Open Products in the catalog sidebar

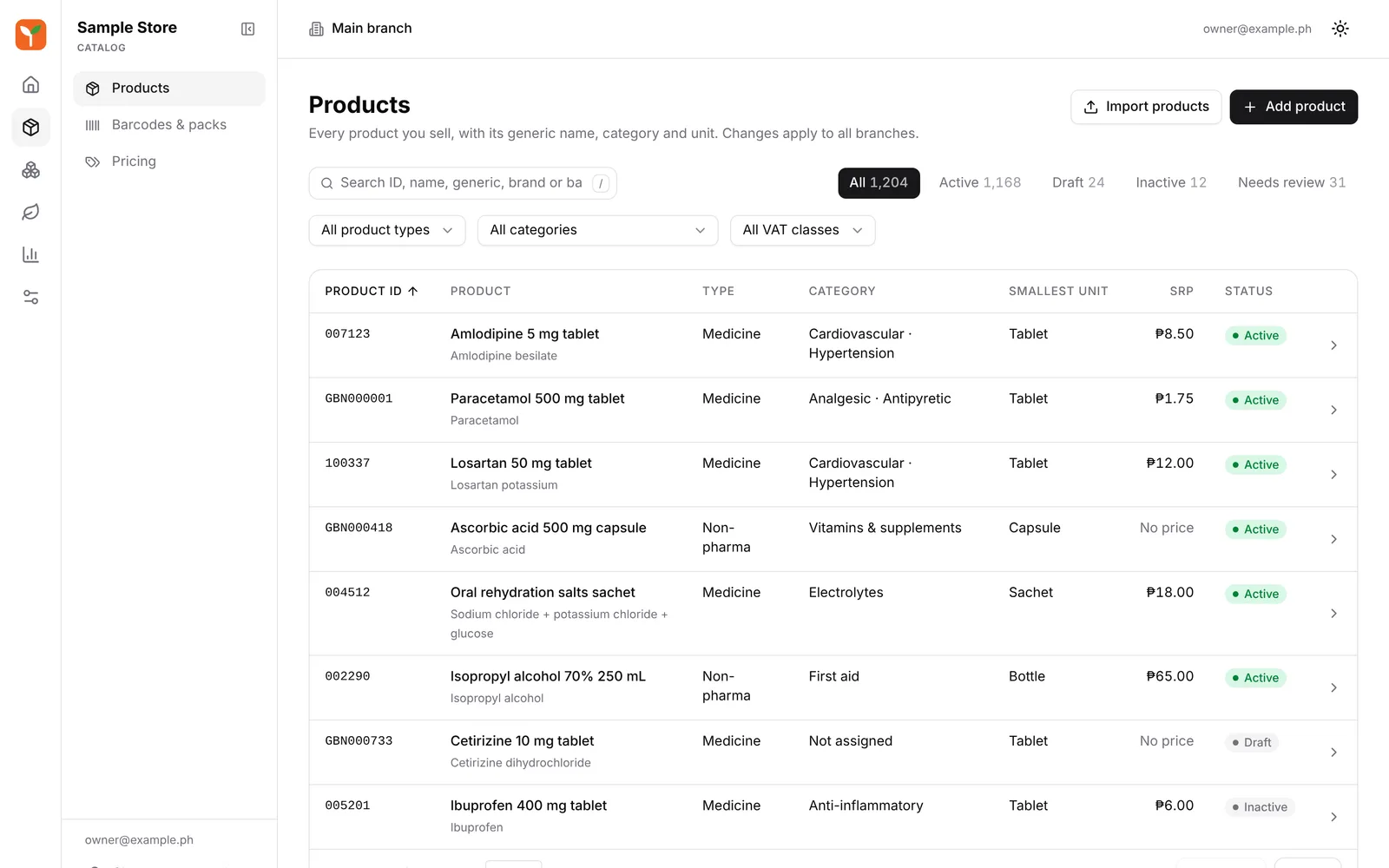tap(169, 89)
